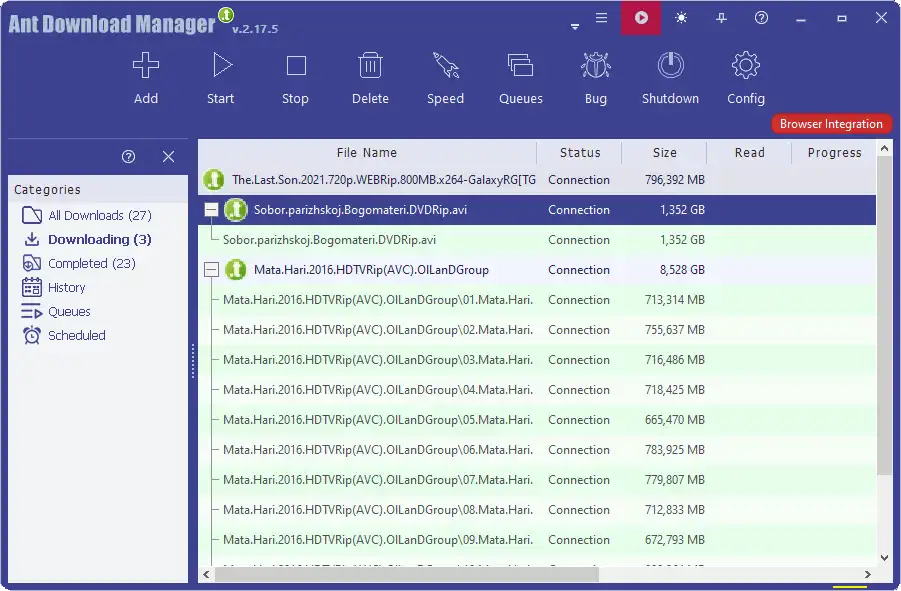Sort by Size column header
The width and height of the screenshot is (901, 591).
click(664, 153)
